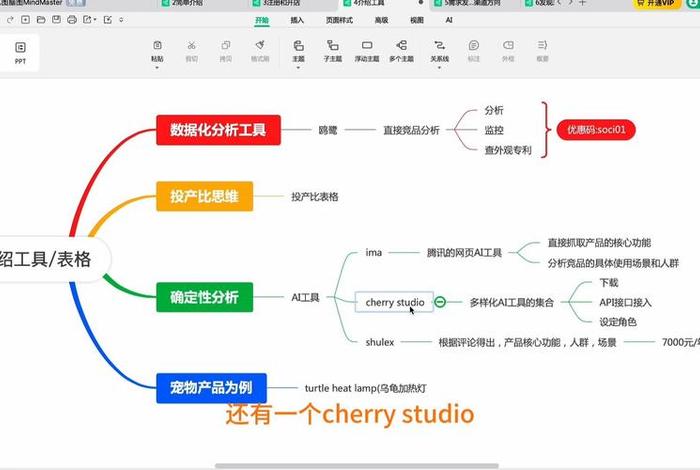This screenshot has height=470, width=700.
Task: Add a new document tab with plus
Action: tap(582, 3)
